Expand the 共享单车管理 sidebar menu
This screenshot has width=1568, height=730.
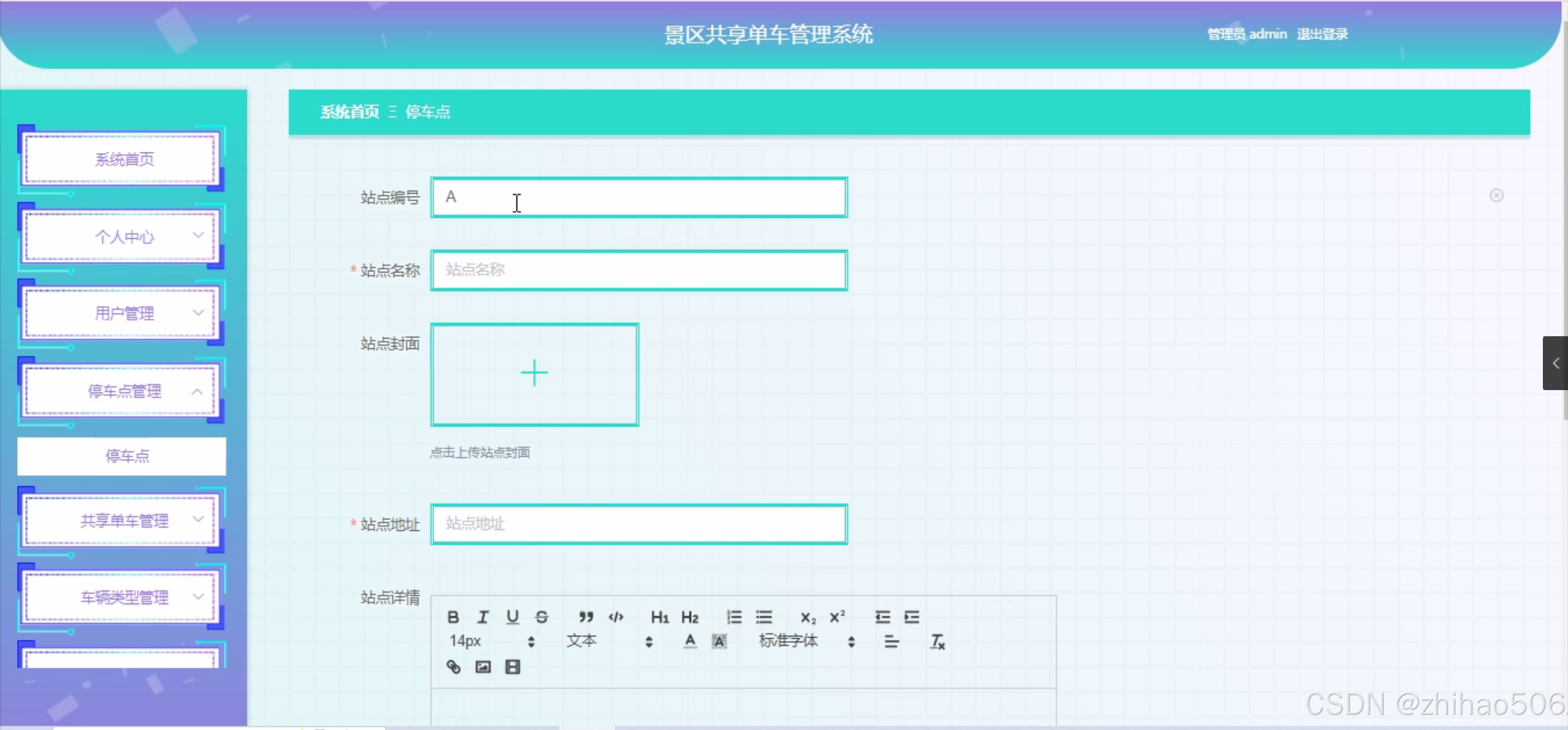pyautogui.click(x=123, y=521)
